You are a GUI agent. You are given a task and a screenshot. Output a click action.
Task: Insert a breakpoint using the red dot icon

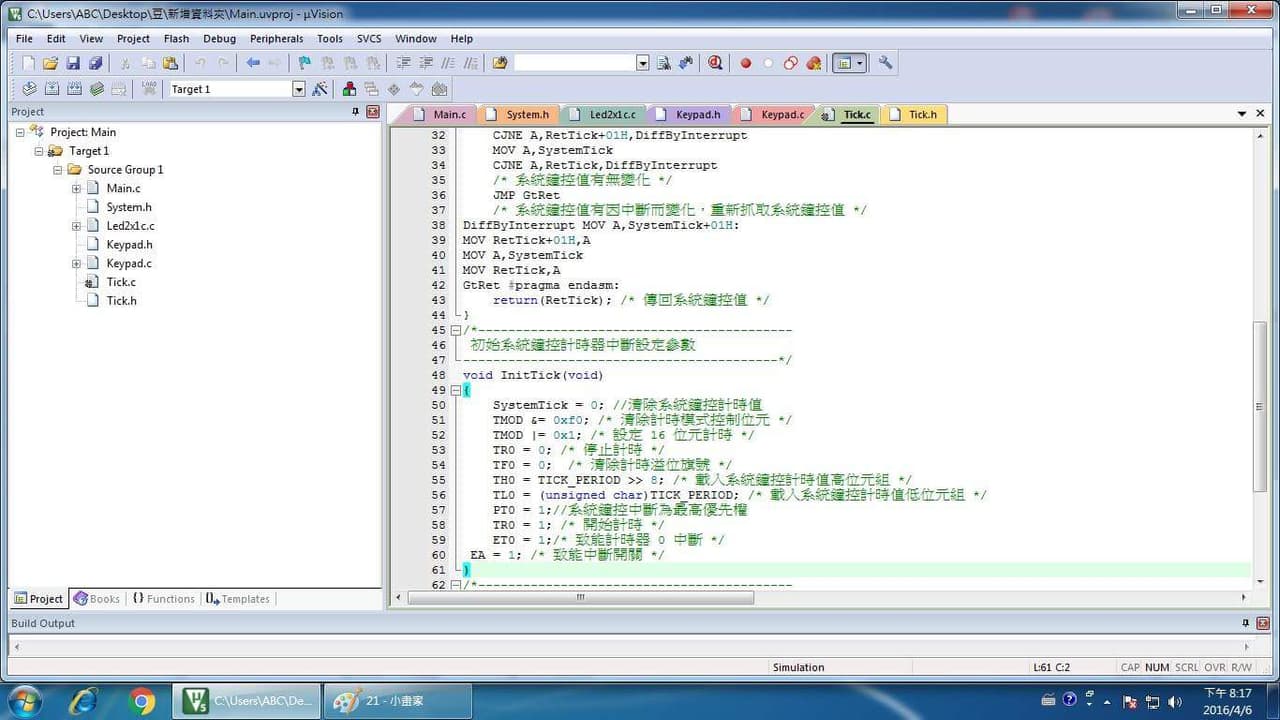click(x=745, y=63)
